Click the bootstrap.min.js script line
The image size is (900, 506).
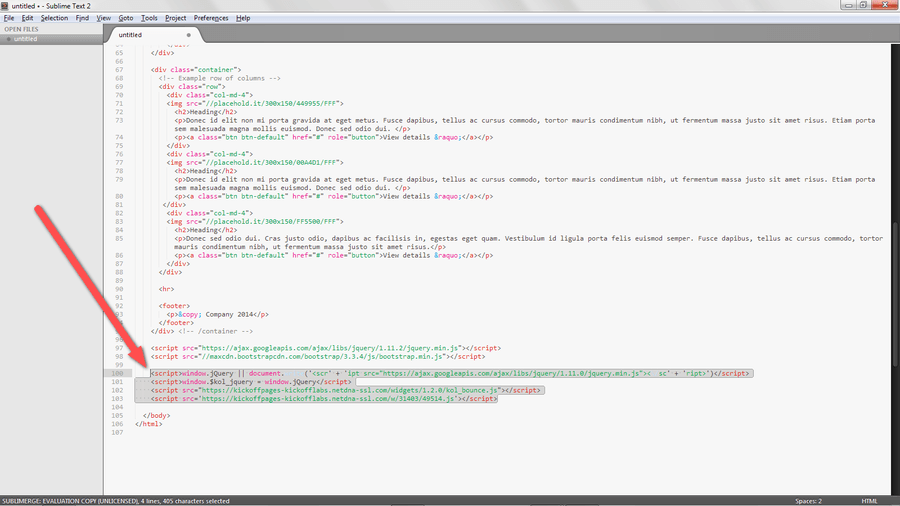318,356
